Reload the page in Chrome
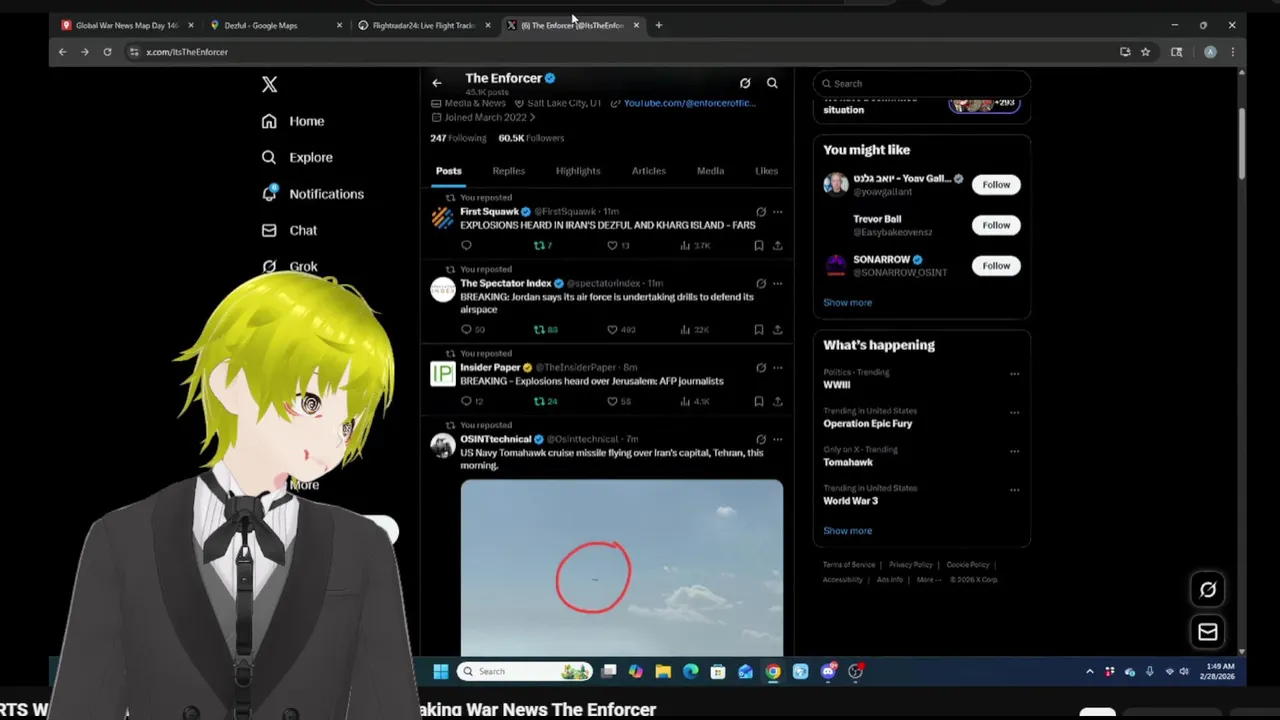The height and width of the screenshot is (720, 1280). click(107, 52)
